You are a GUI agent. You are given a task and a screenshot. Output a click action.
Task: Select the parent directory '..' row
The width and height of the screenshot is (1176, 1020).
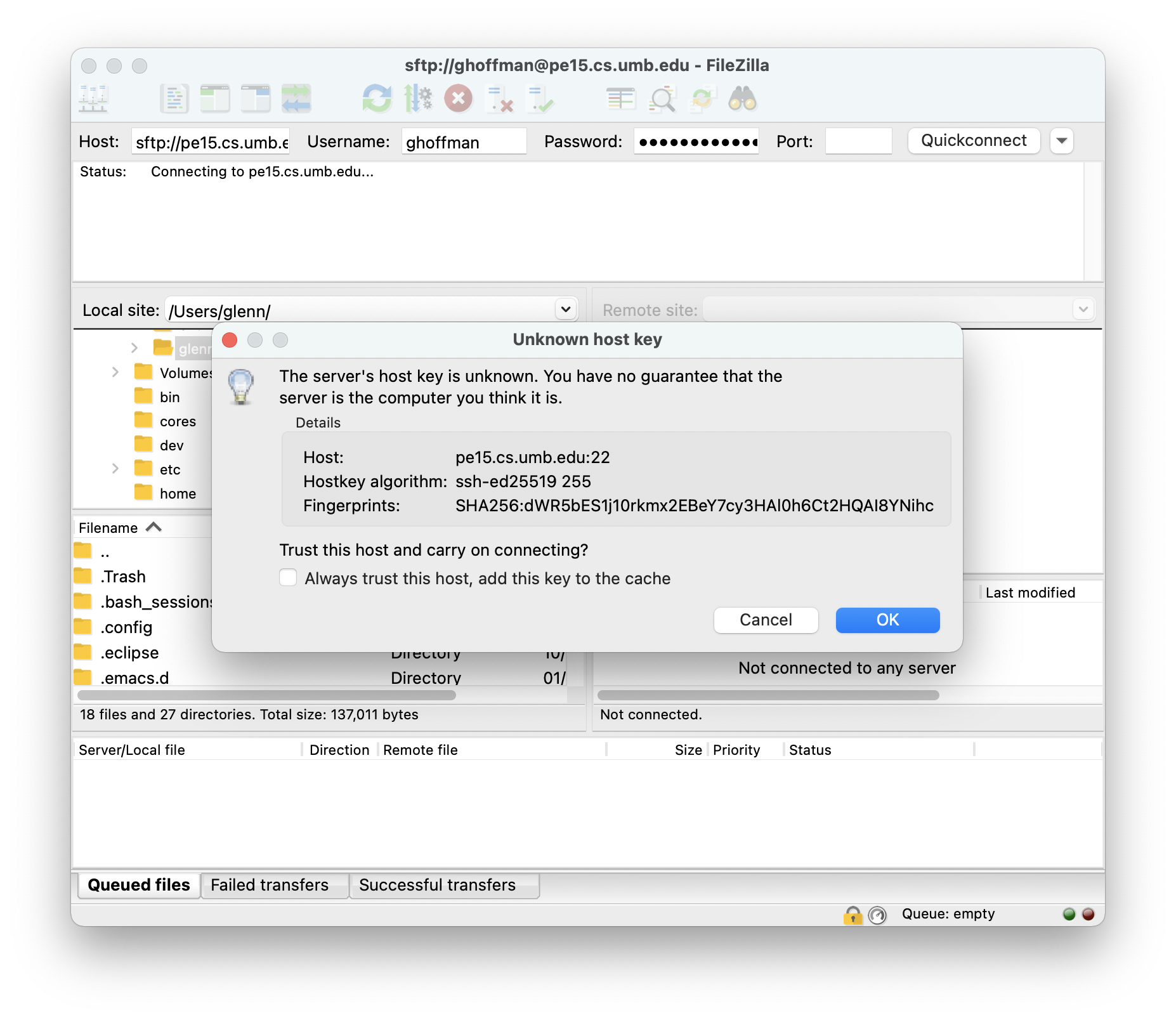coord(143,551)
